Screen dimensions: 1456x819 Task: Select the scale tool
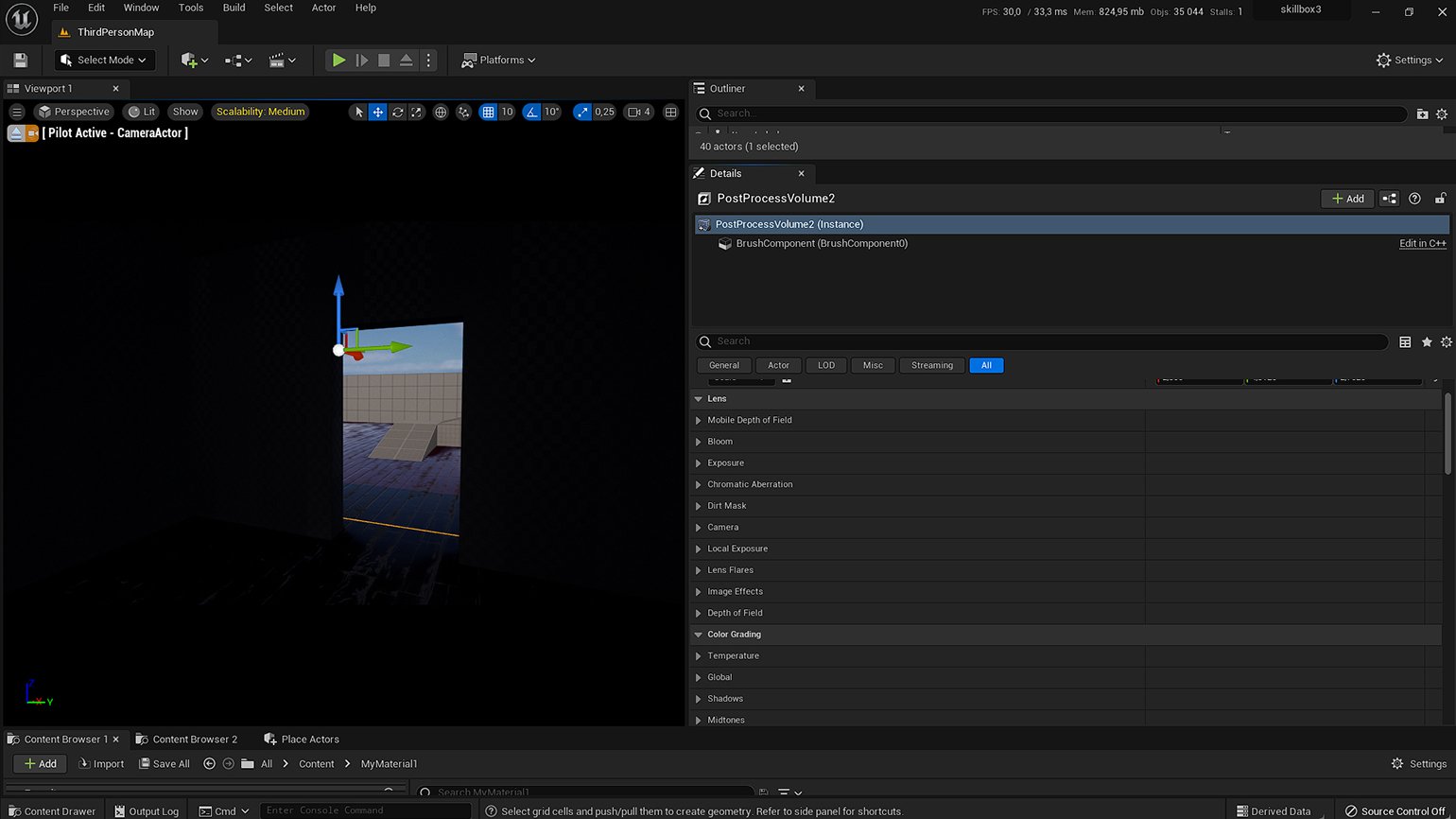pyautogui.click(x=417, y=112)
